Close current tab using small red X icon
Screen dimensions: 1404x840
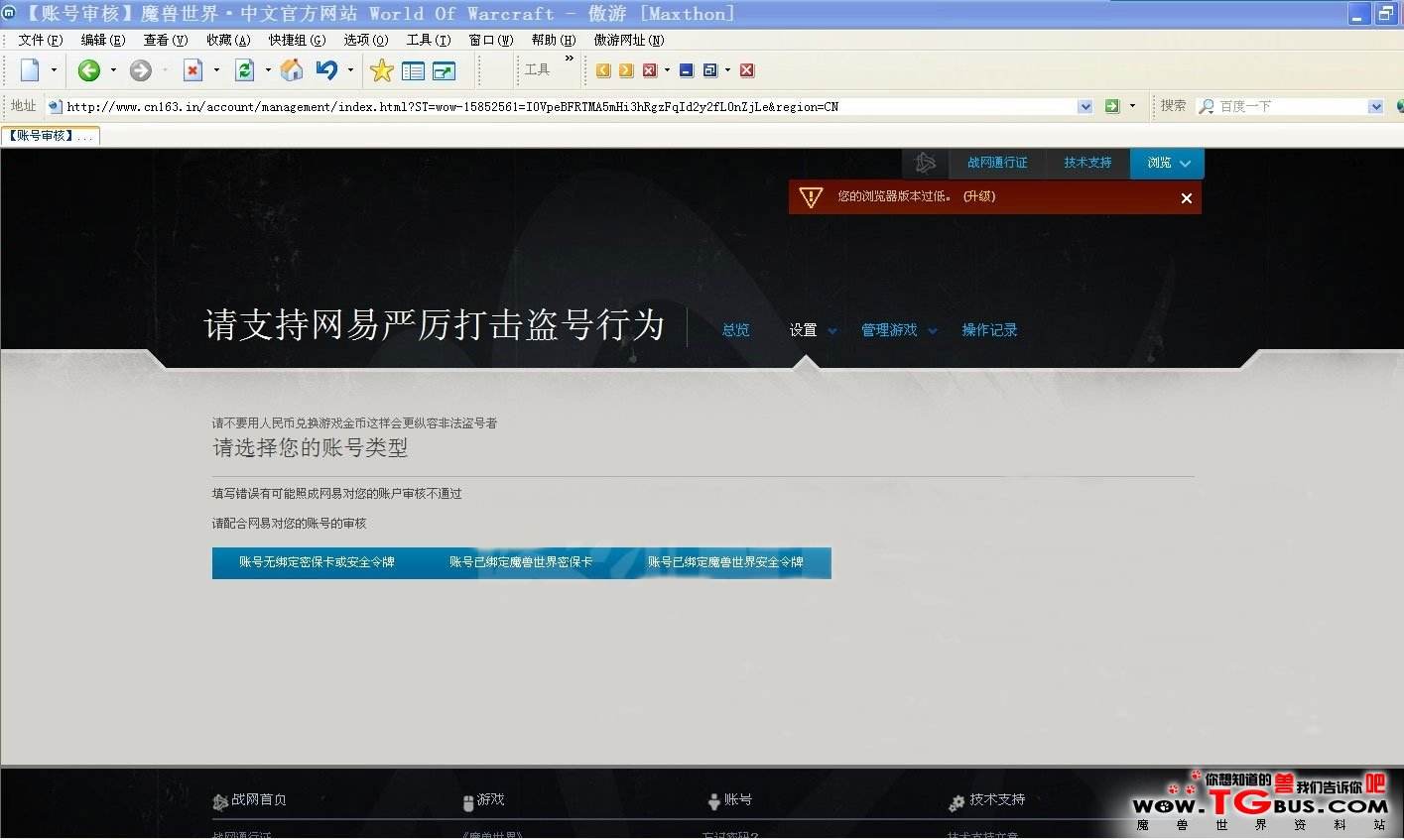[650, 70]
